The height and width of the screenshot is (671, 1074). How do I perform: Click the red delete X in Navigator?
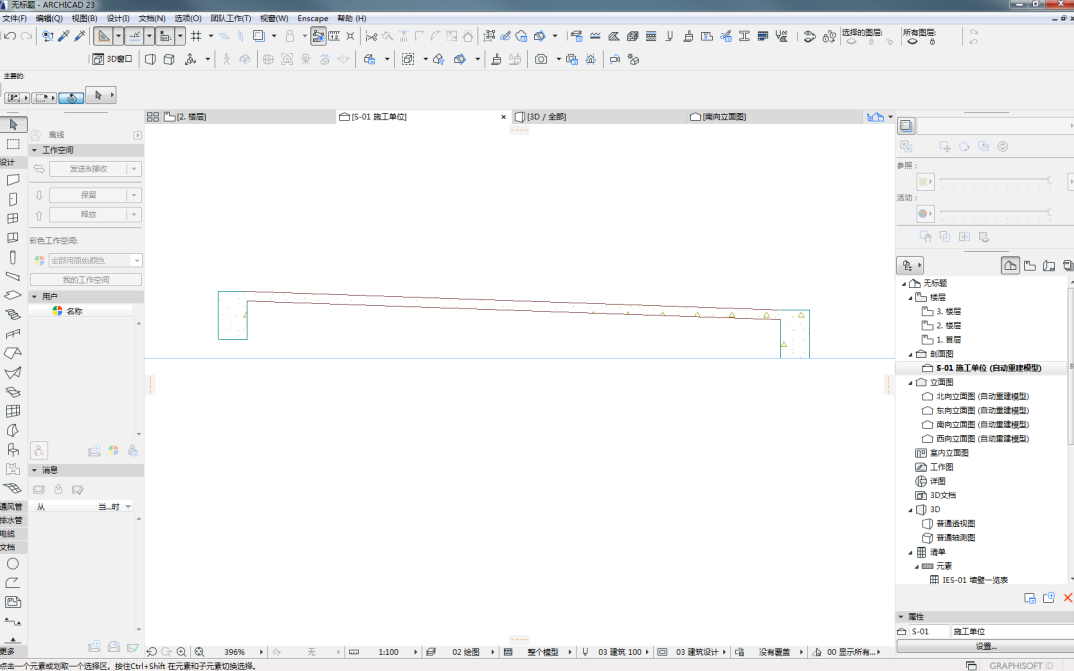click(1068, 598)
